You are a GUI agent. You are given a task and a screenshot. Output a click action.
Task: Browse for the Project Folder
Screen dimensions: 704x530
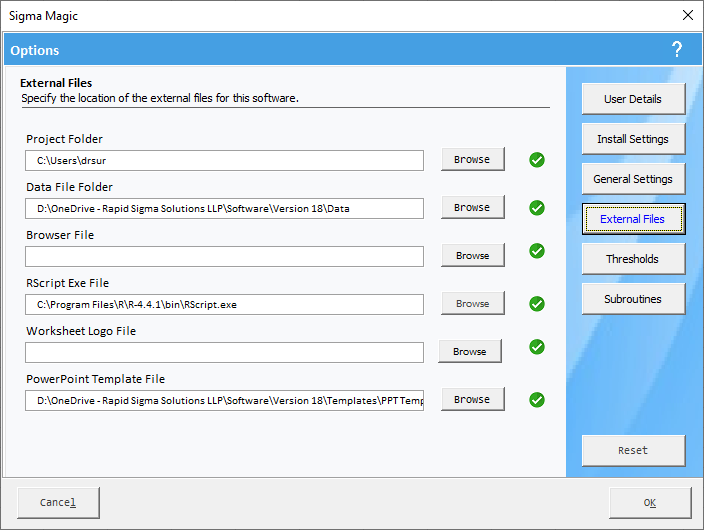472,160
